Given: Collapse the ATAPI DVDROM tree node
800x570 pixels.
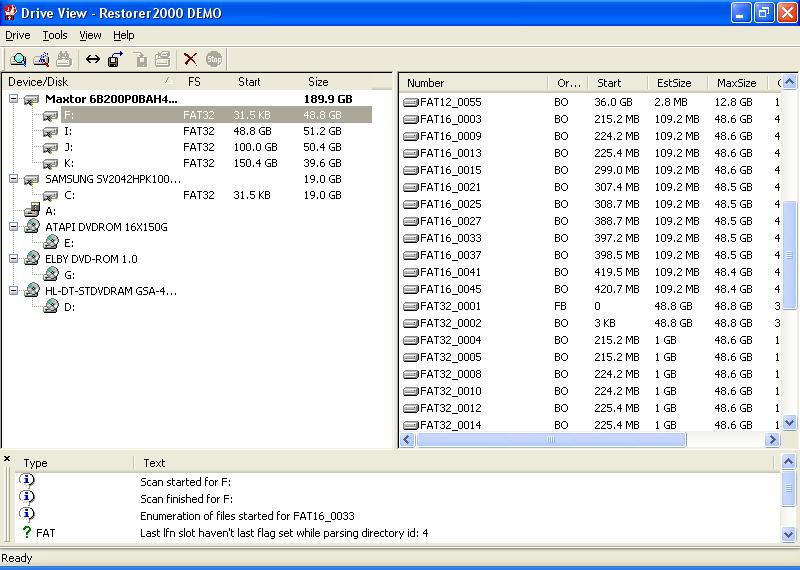Looking at the screenshot, I should point(14,227).
